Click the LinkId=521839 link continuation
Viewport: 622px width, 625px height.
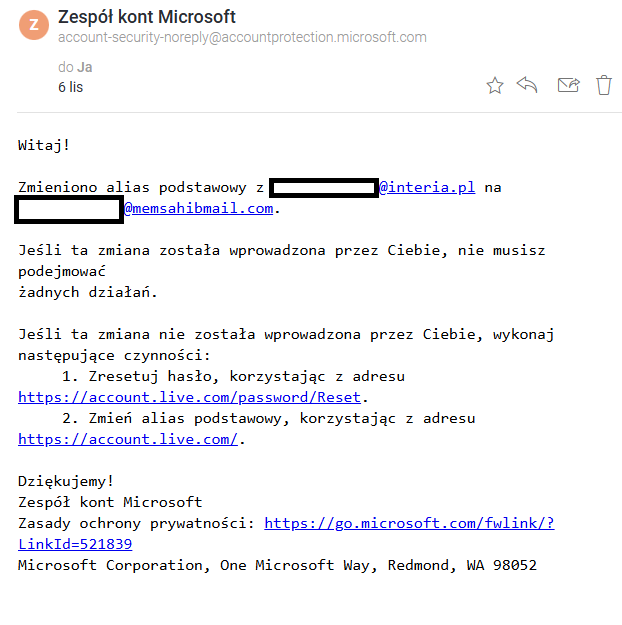75,544
